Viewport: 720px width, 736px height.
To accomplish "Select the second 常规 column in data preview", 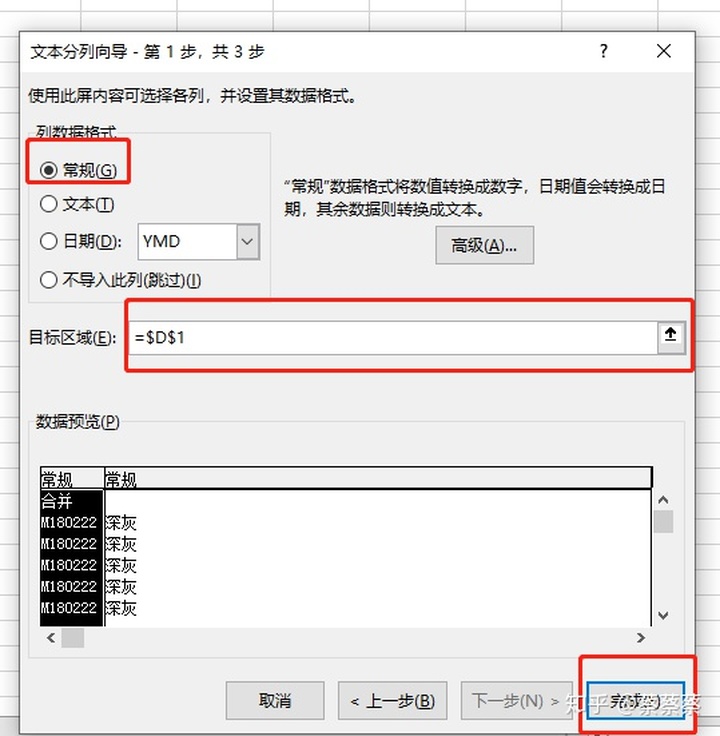I will 378,479.
